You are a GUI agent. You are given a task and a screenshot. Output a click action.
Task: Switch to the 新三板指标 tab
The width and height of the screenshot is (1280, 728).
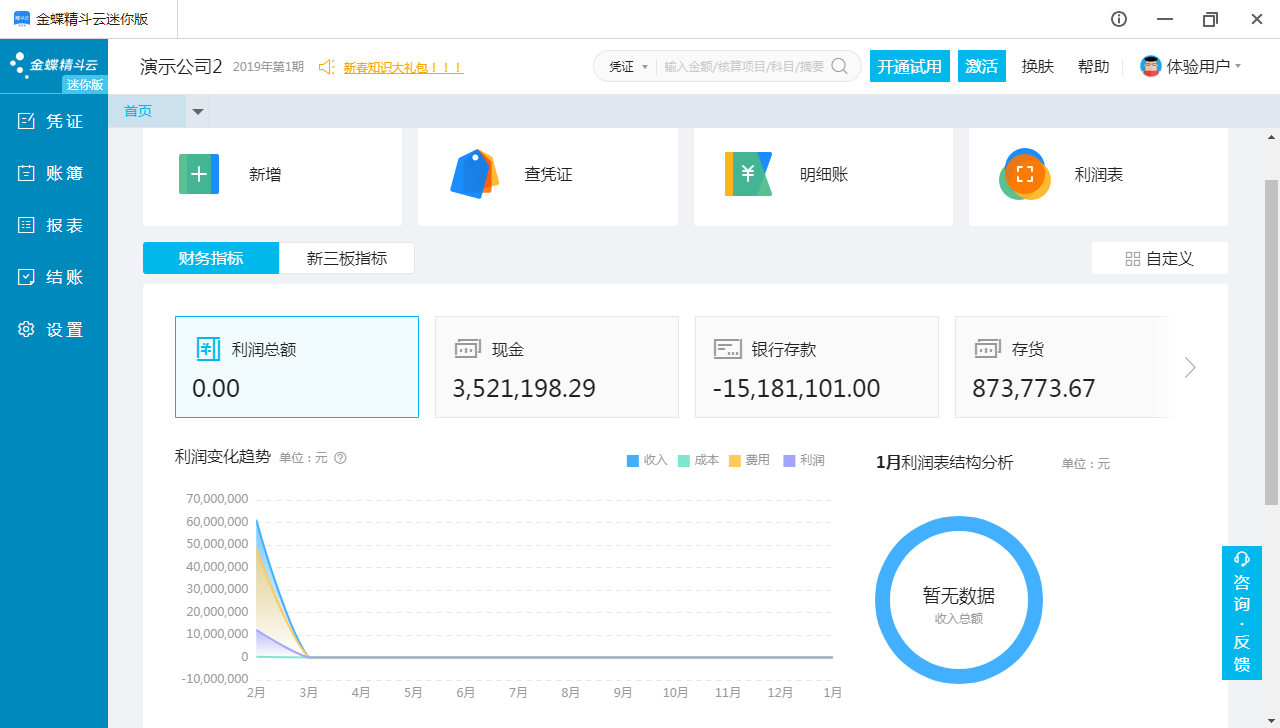[x=346, y=258]
